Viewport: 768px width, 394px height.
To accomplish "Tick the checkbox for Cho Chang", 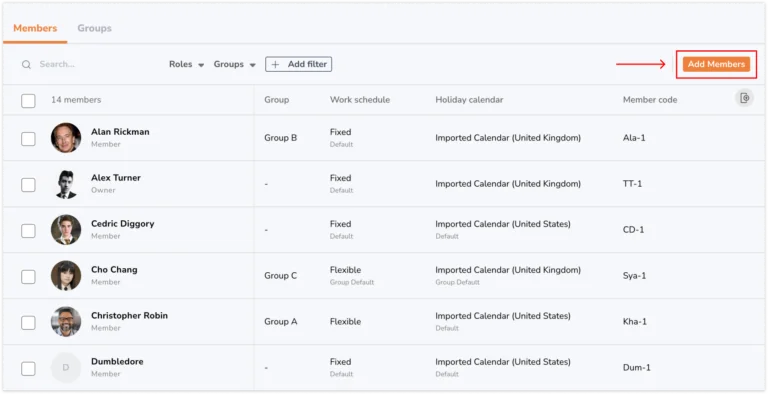I will (28, 277).
